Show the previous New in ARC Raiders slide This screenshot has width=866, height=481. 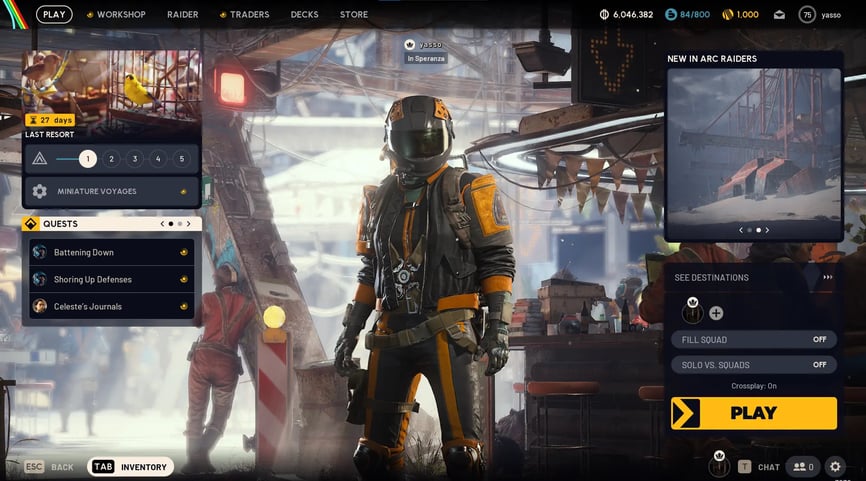point(741,230)
